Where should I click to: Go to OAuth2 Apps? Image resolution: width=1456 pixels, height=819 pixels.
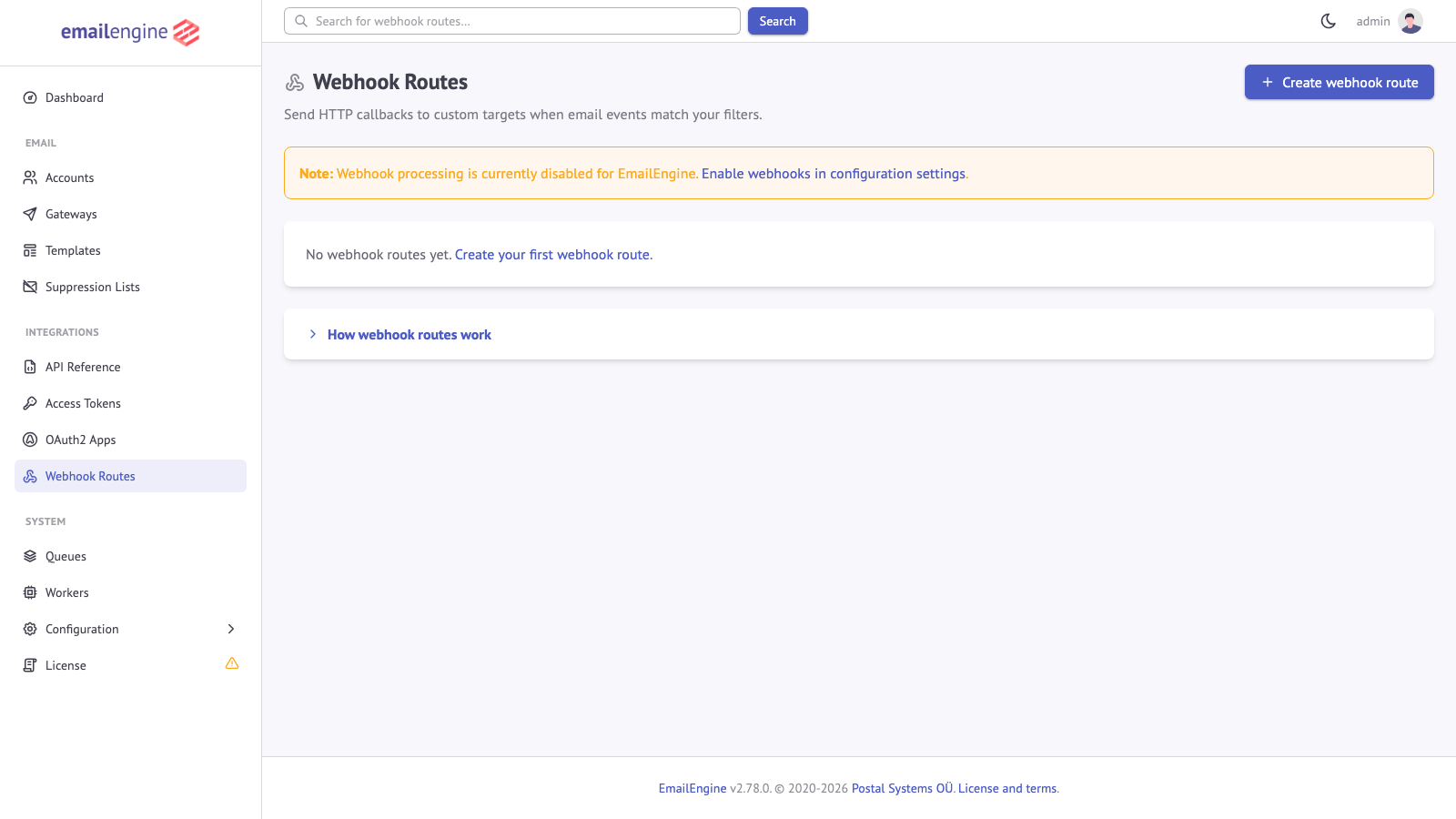(130, 440)
